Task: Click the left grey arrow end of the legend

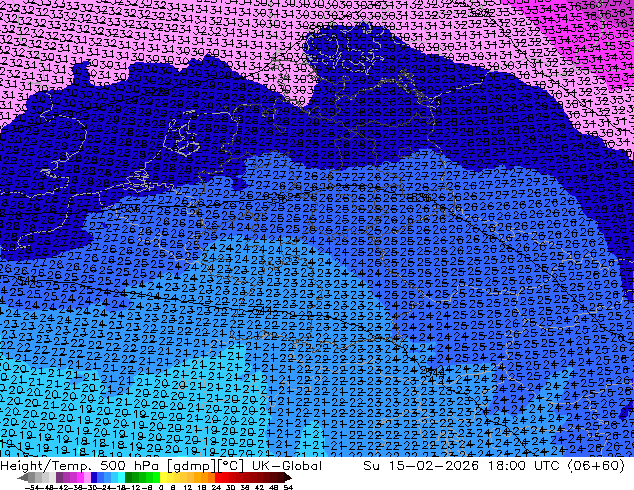Action: [x=22, y=478]
